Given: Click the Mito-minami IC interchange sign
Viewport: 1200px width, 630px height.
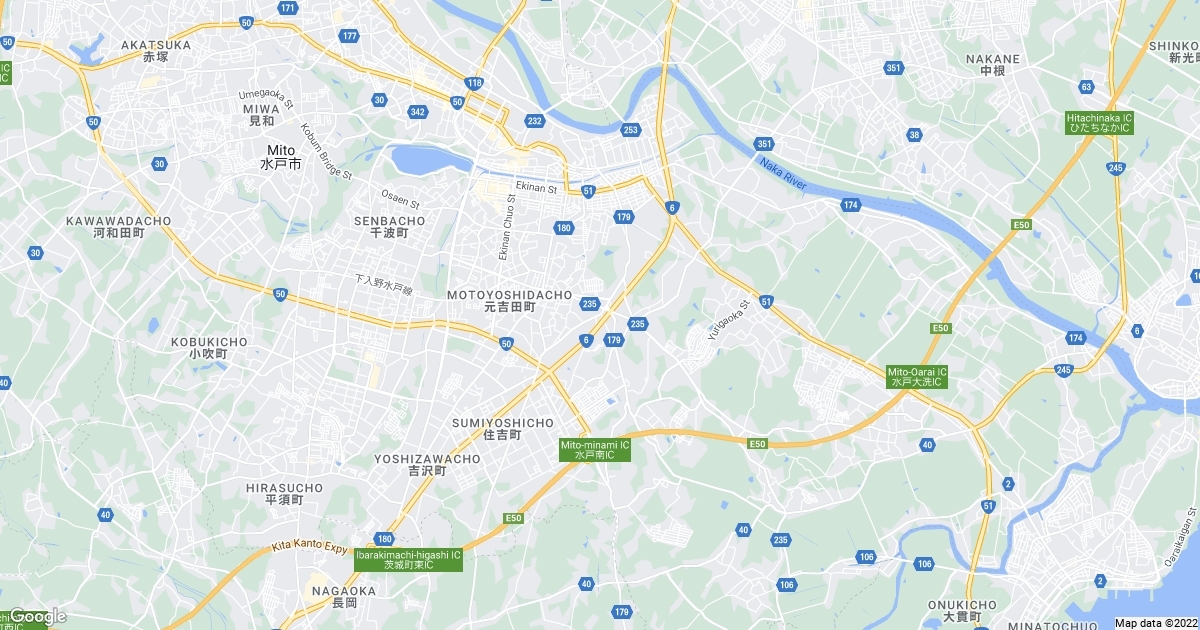Looking at the screenshot, I should (594, 450).
